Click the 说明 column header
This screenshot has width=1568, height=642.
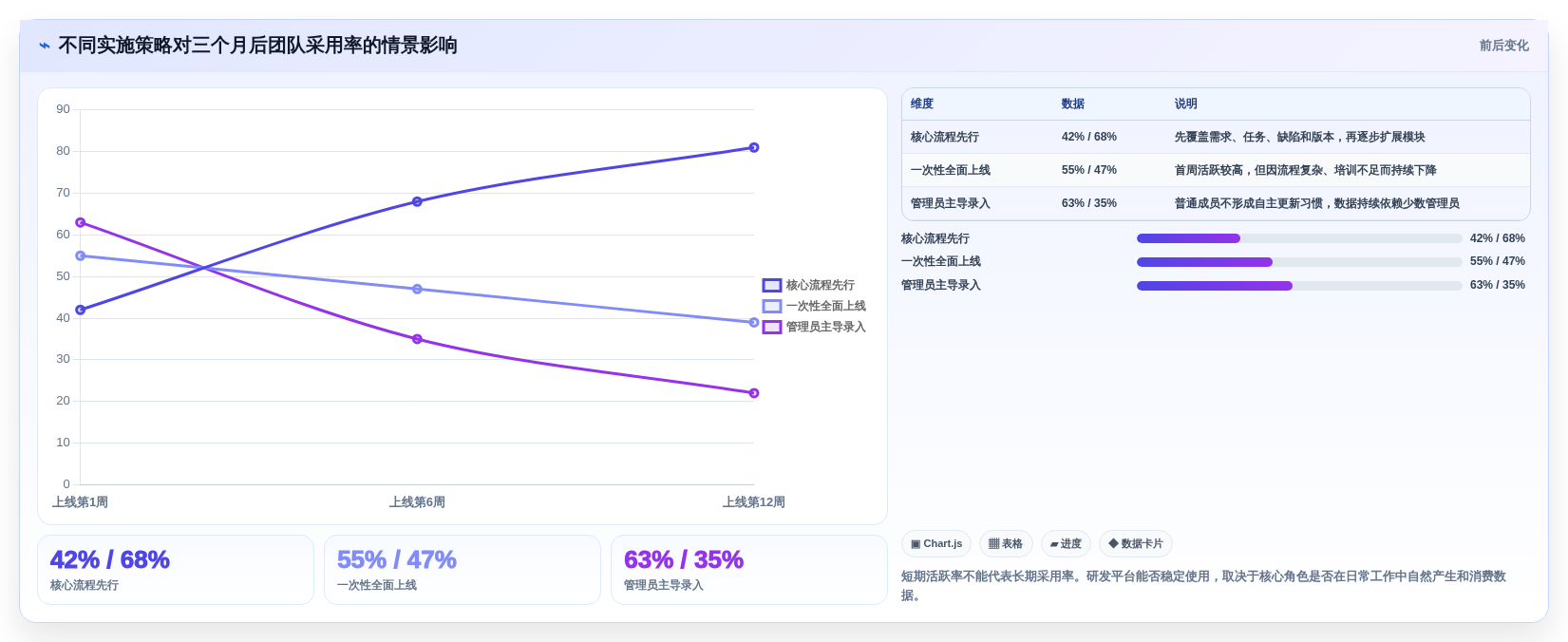(1186, 104)
